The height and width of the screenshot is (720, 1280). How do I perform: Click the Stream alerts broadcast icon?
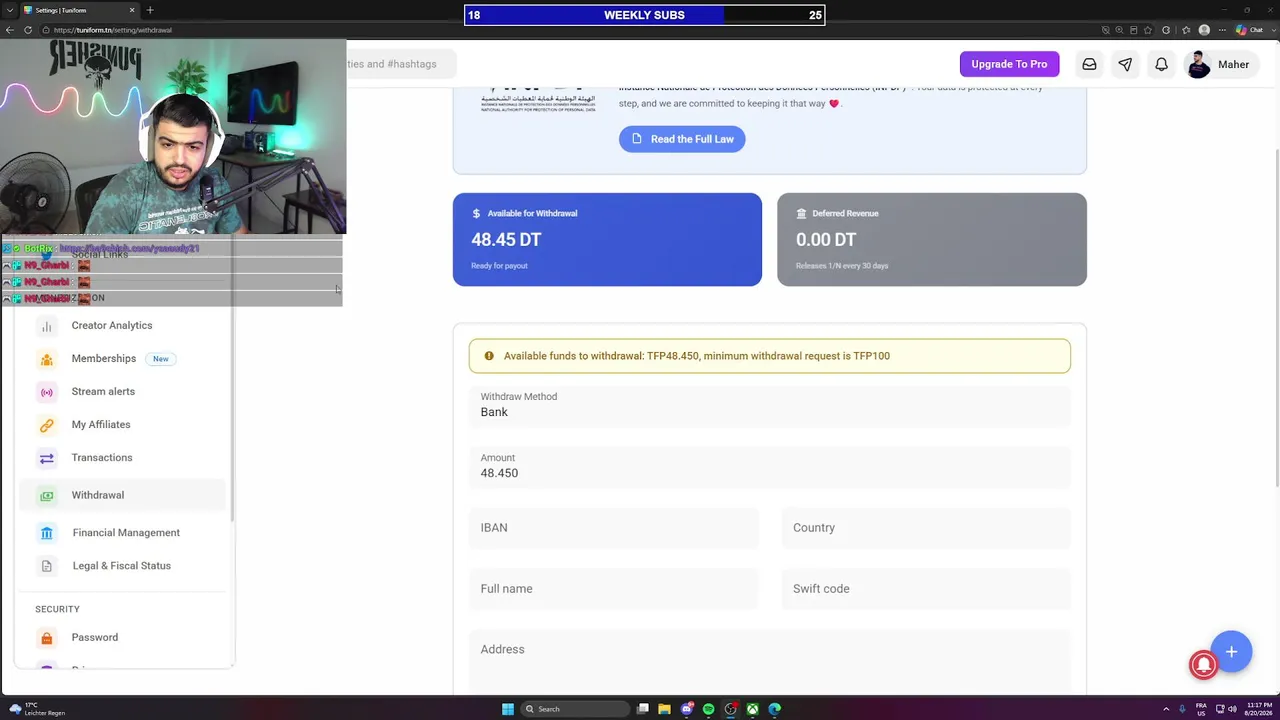(x=46, y=392)
